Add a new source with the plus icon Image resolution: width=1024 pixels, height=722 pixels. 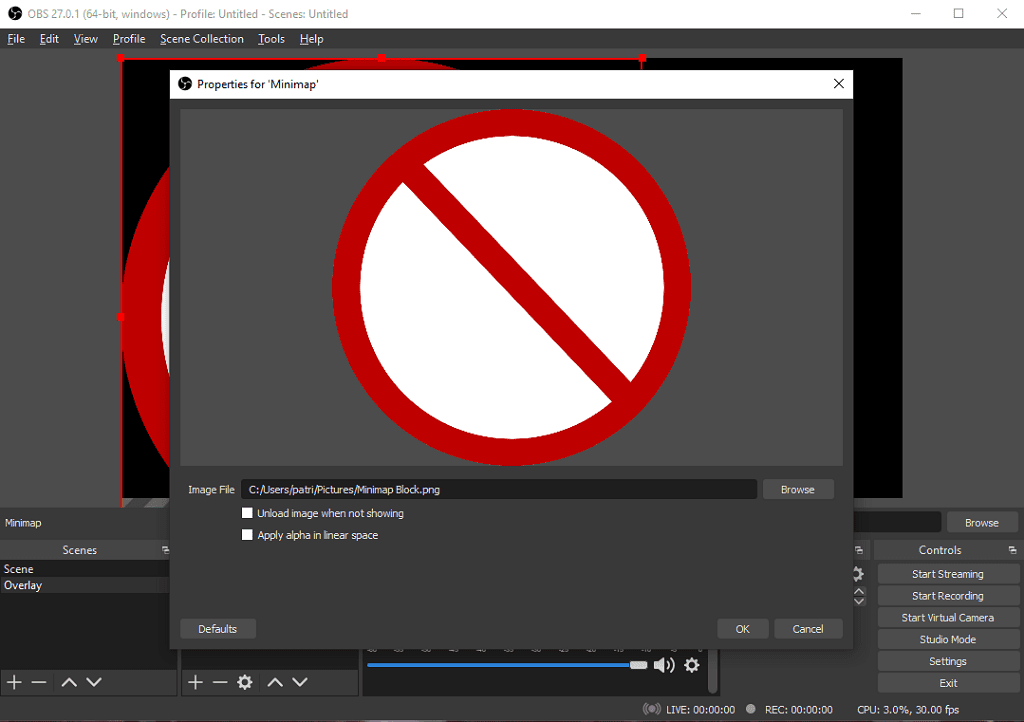pos(195,682)
